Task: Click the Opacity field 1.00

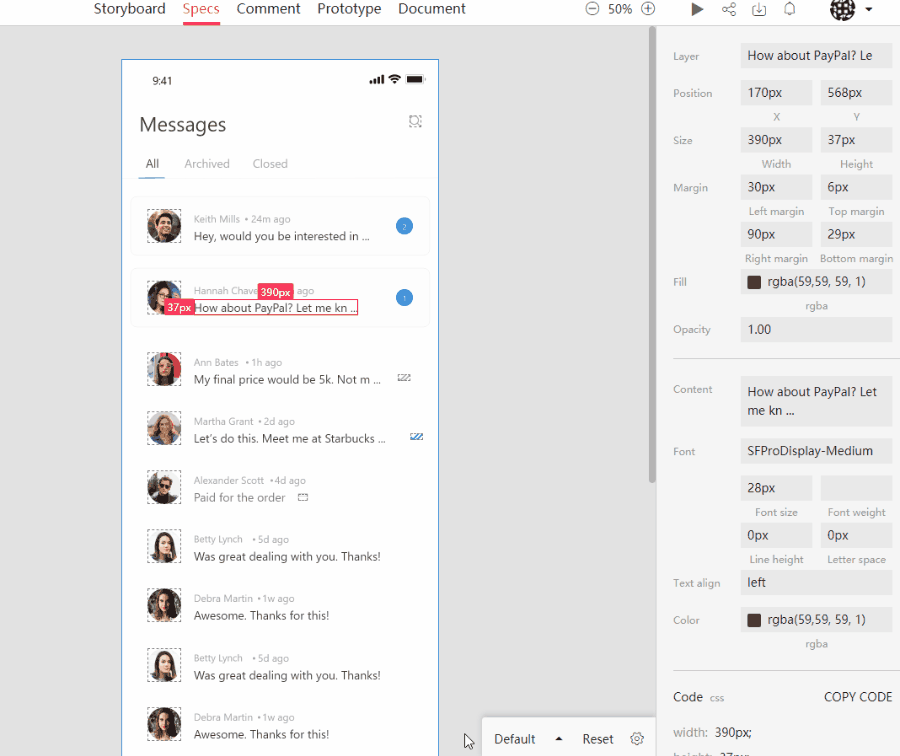Action: pos(816,329)
